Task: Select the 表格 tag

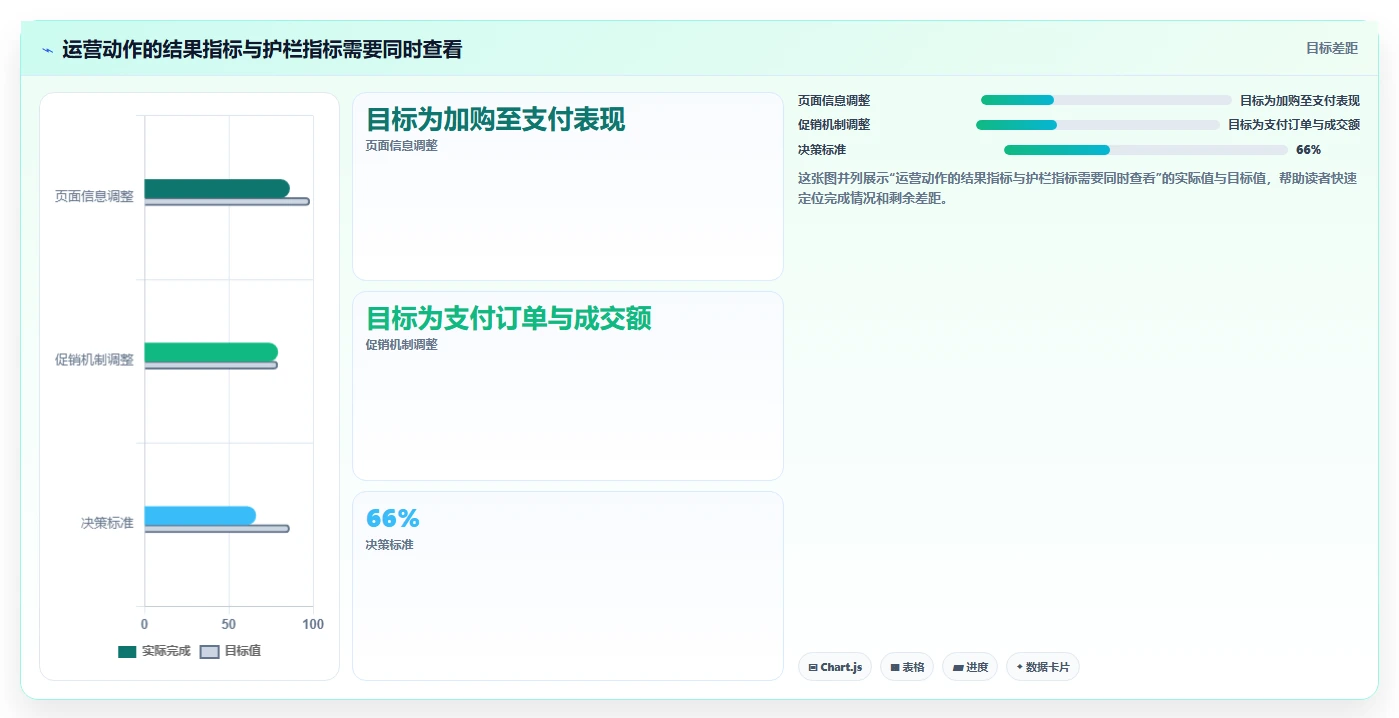Action: [907, 667]
